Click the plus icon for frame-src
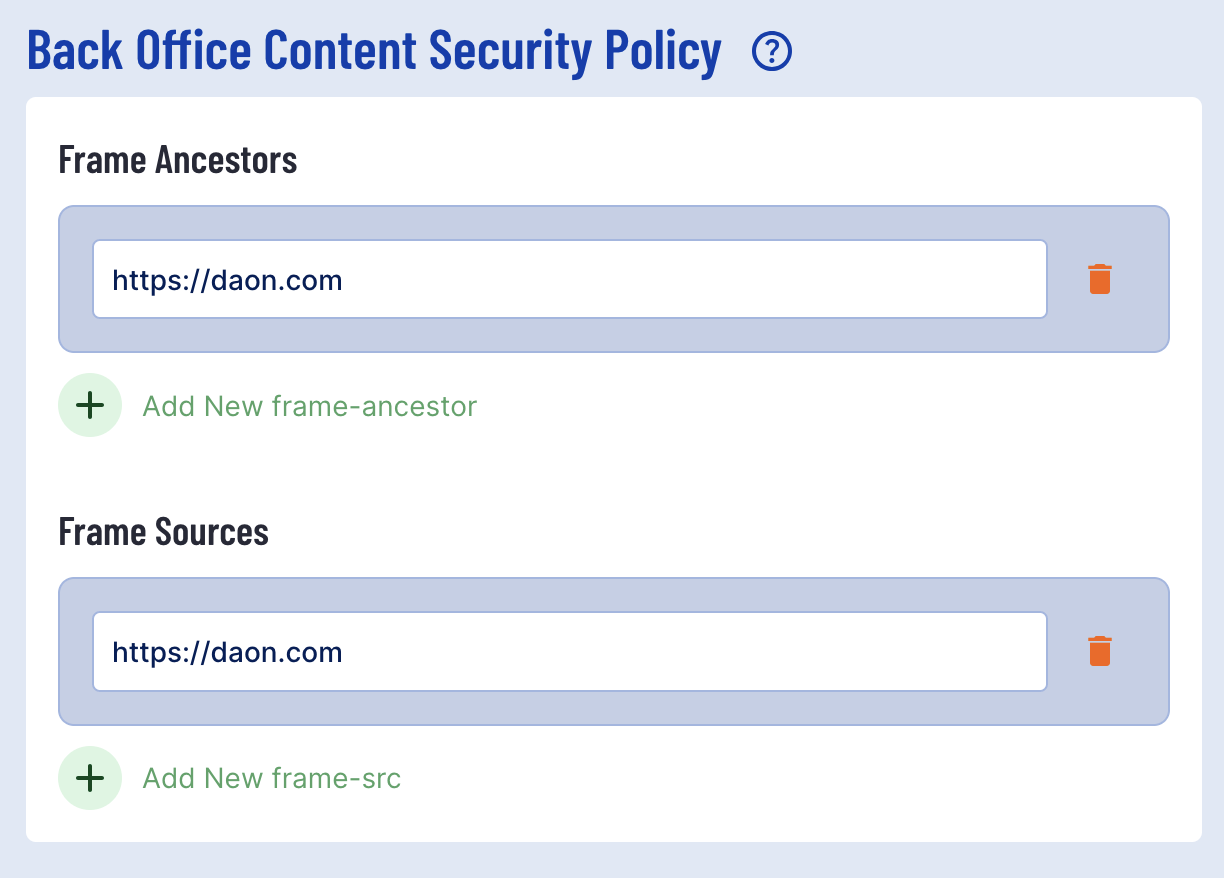Viewport: 1224px width, 878px height. [90, 778]
